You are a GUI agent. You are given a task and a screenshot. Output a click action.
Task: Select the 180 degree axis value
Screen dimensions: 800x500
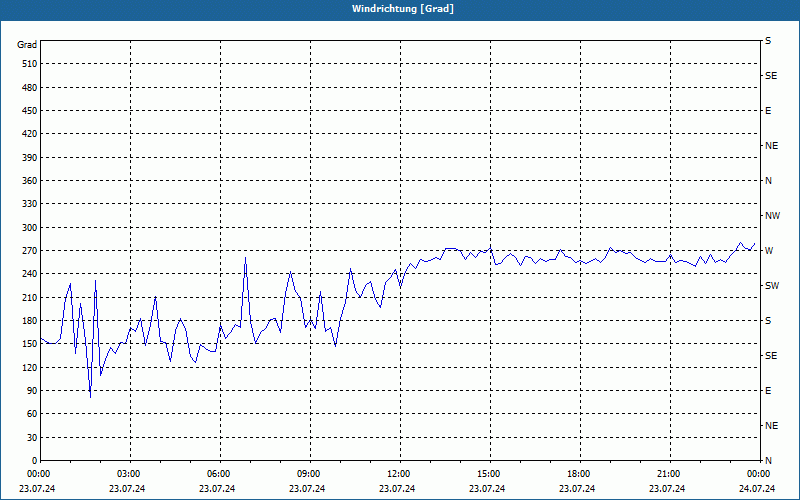[27, 321]
